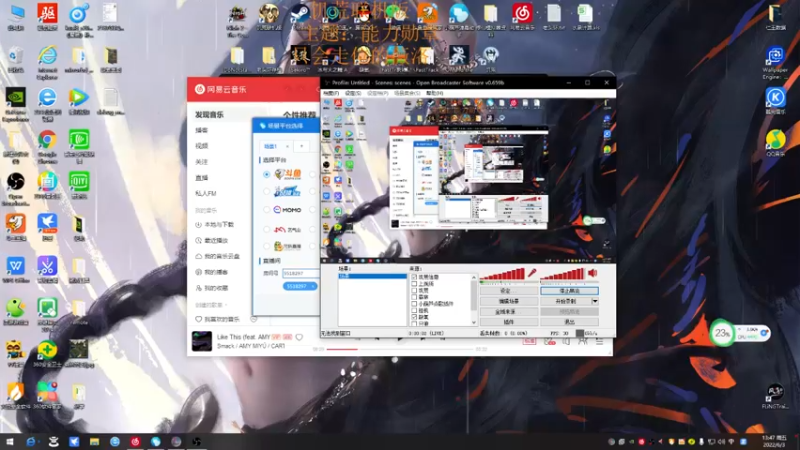Image resolution: width=800 pixels, height=450 pixels.
Task: Check the second source starting with 上 in OBS
Action: click(414, 284)
